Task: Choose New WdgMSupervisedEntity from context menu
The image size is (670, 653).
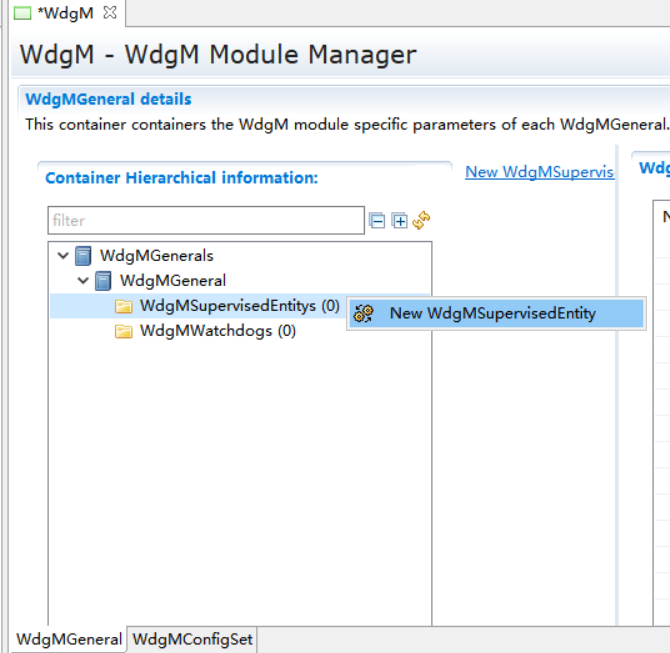Action: (492, 313)
